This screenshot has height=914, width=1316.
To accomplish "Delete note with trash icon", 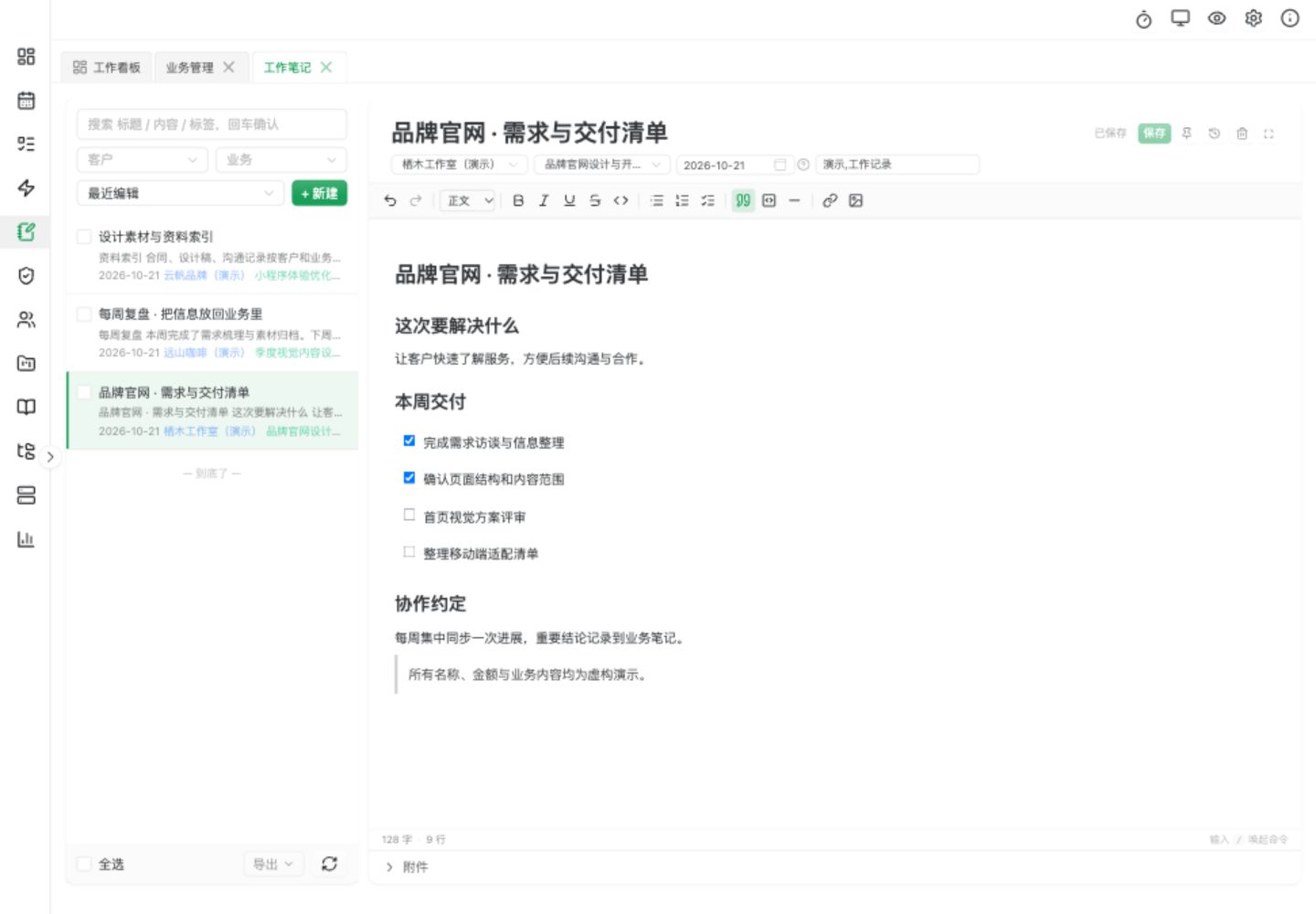I will [1241, 133].
